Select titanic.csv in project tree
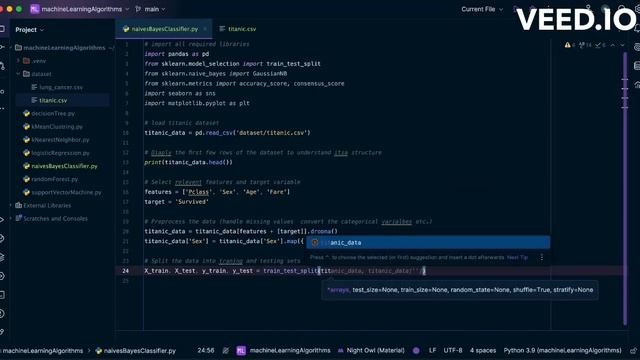The height and width of the screenshot is (360, 640). pos(49,100)
